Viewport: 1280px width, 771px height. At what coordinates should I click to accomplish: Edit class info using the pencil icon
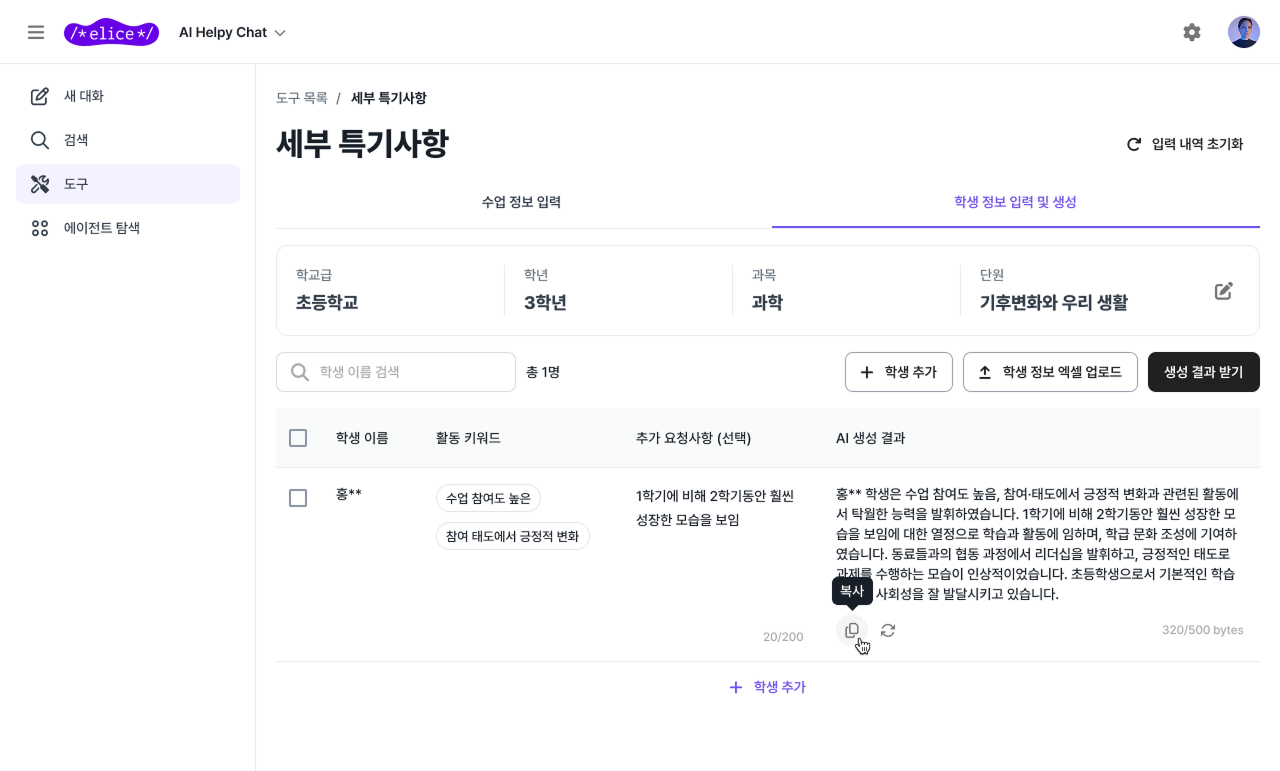pyautogui.click(x=1223, y=290)
